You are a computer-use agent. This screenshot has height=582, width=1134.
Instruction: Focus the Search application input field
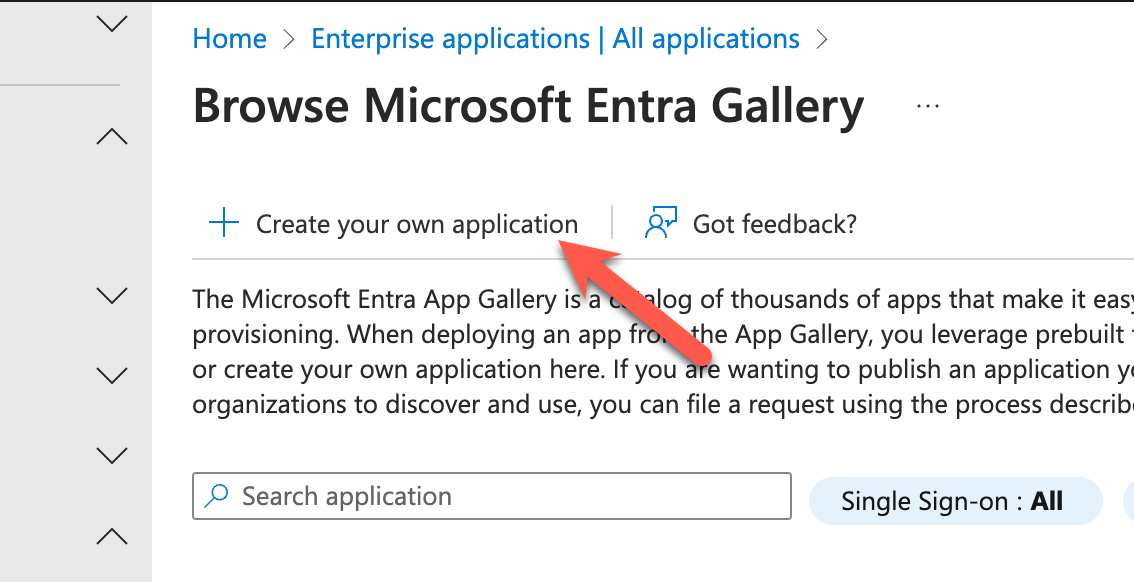click(x=500, y=496)
